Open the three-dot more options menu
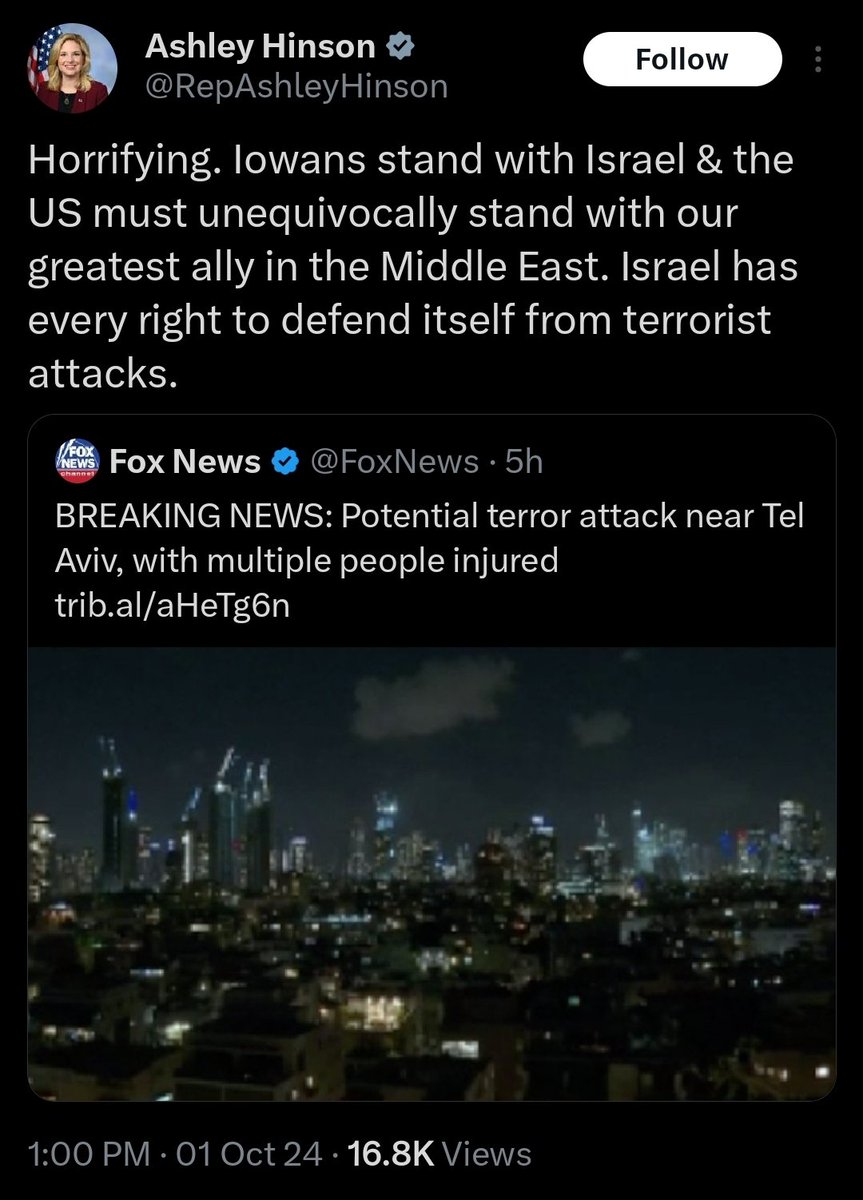The image size is (863, 1200). point(817,62)
